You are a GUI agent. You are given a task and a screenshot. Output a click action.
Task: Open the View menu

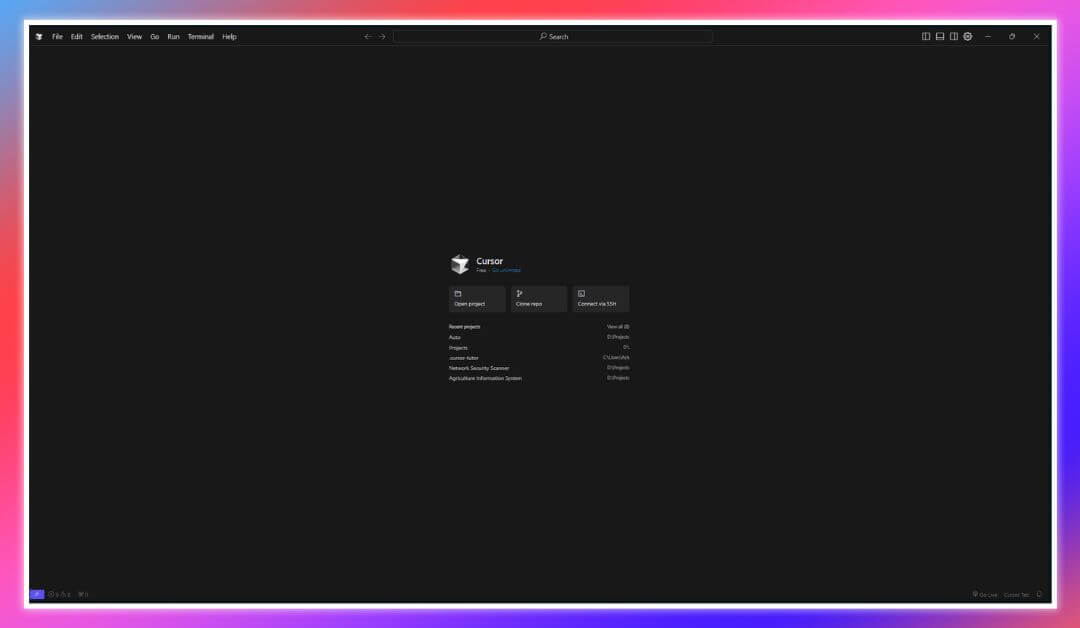[134, 36]
